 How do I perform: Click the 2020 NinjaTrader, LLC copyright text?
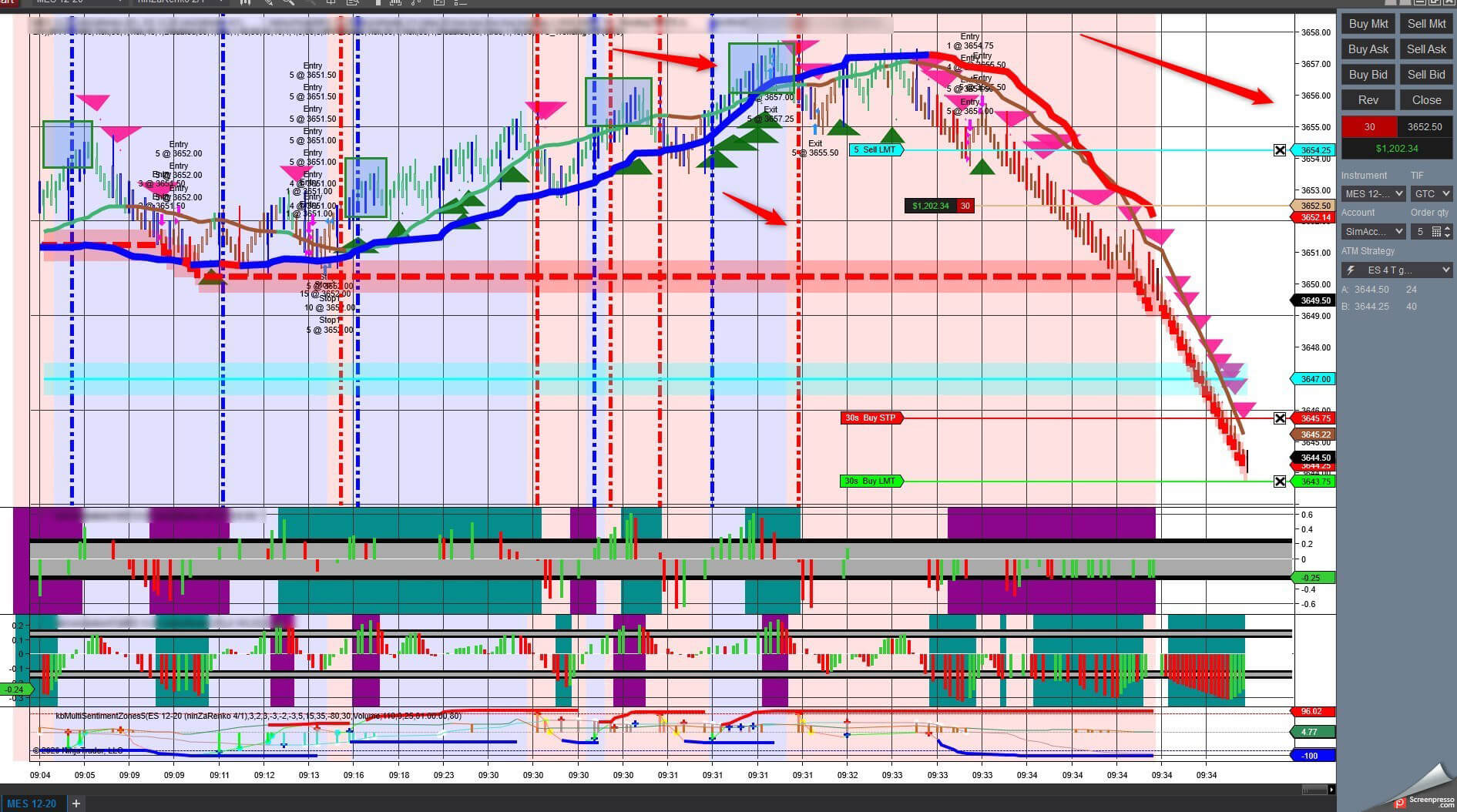point(79,750)
